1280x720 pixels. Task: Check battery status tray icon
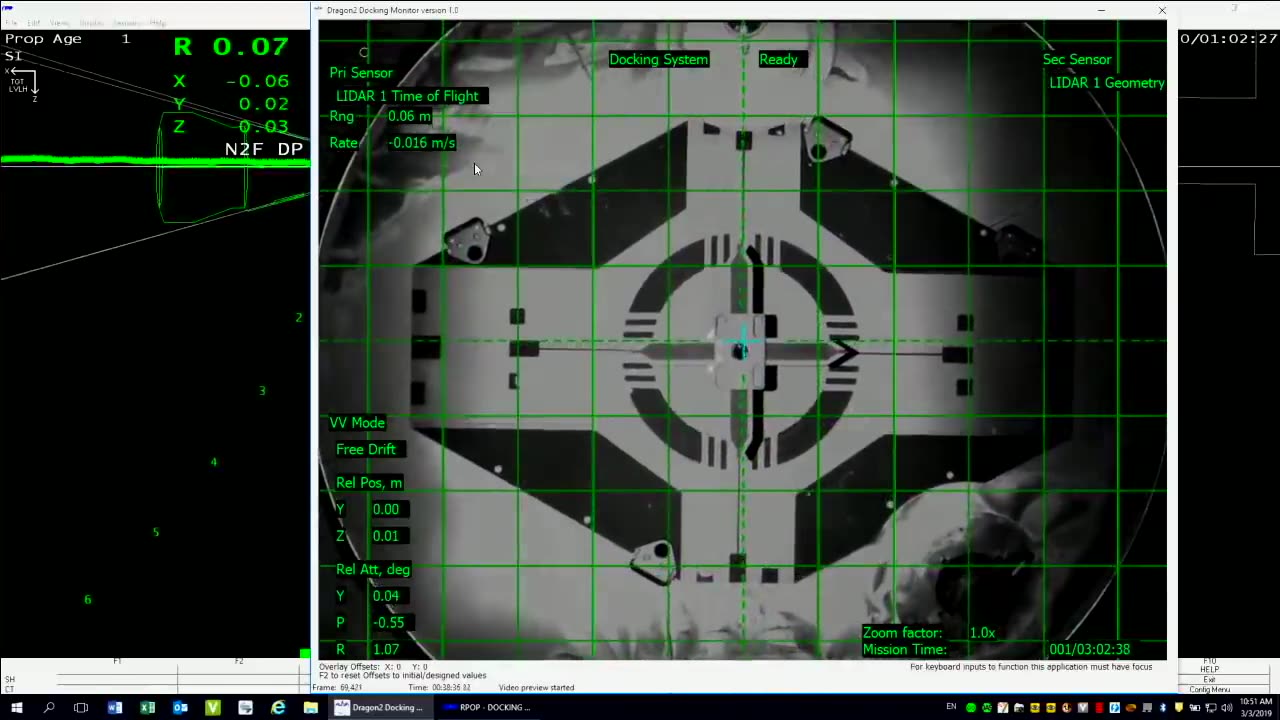(1195, 708)
